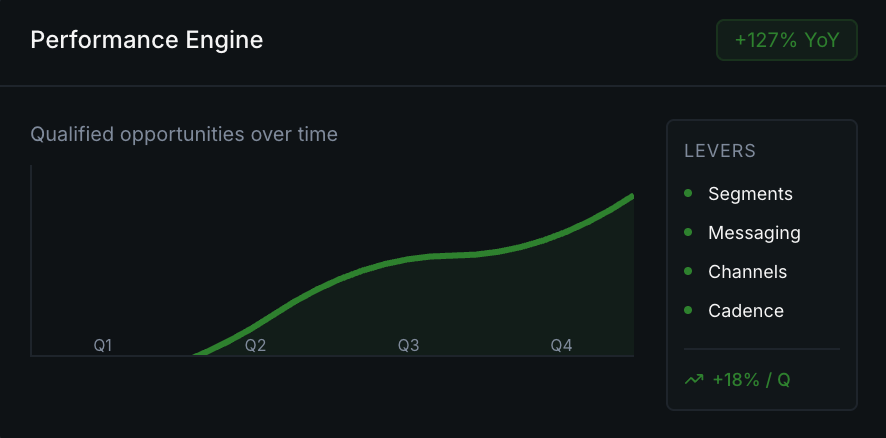
Task: Select the Channels lever
Action: pos(747,272)
